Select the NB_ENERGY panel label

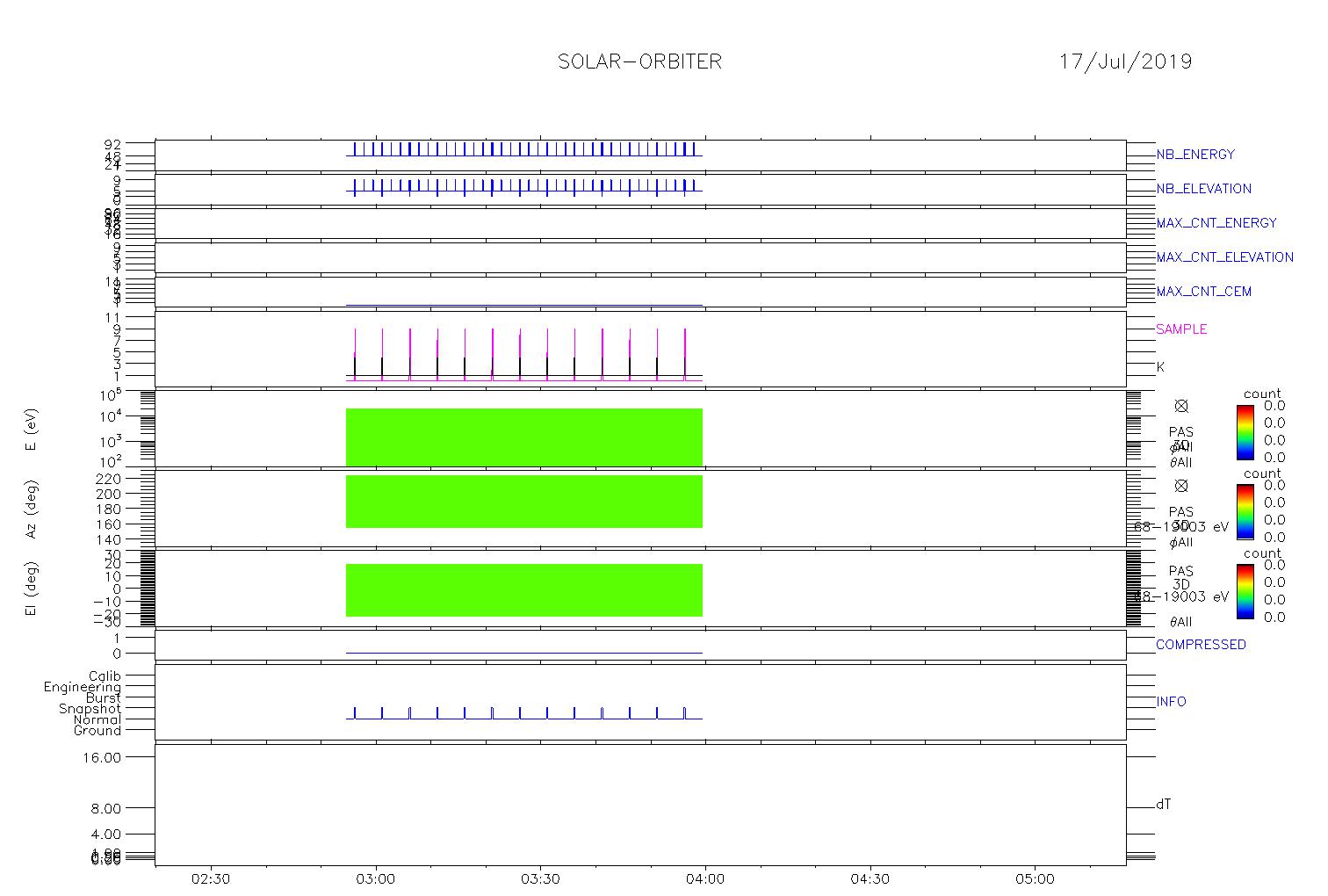click(1195, 155)
